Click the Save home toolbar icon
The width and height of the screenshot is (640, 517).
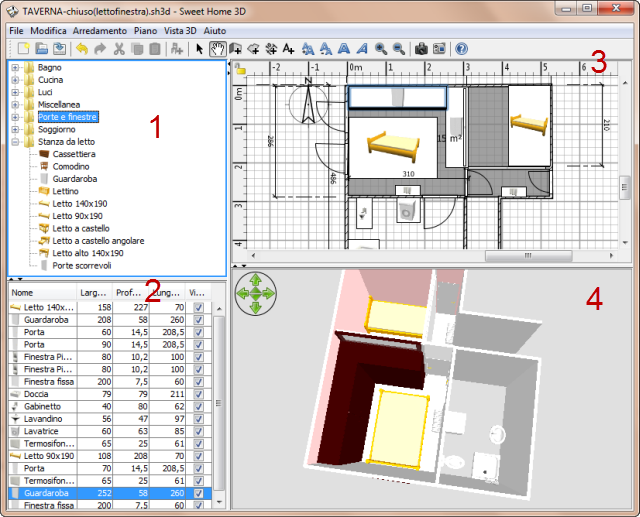point(60,48)
